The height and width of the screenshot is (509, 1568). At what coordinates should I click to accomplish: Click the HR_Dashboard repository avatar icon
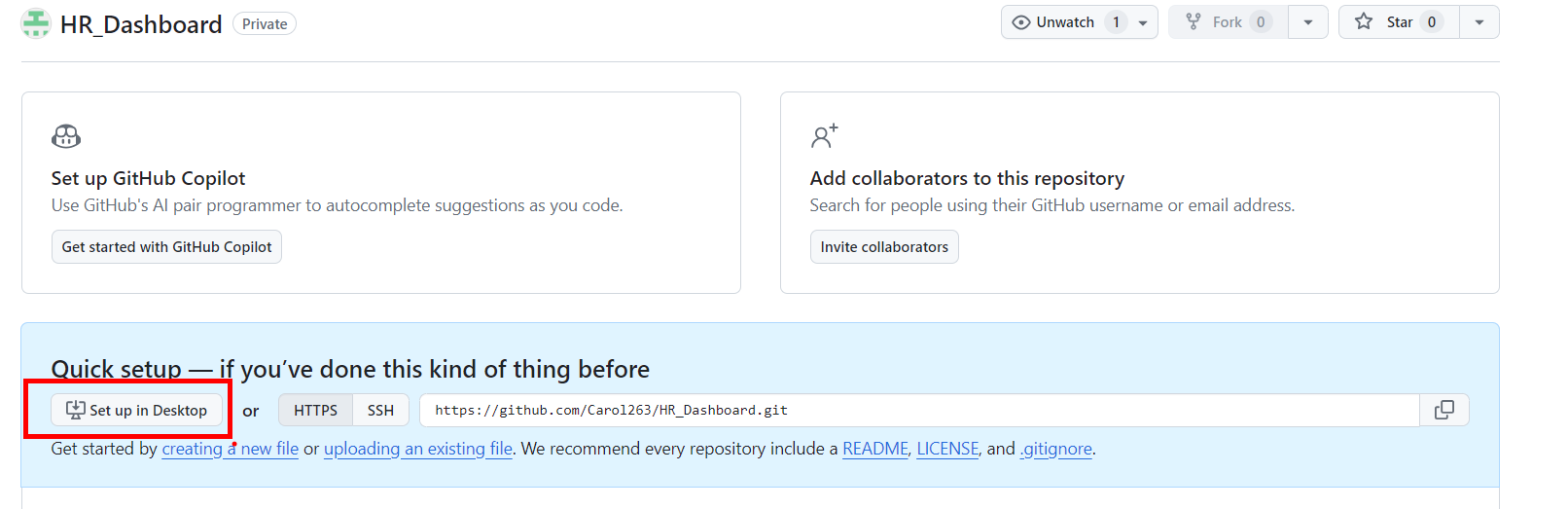(36, 23)
